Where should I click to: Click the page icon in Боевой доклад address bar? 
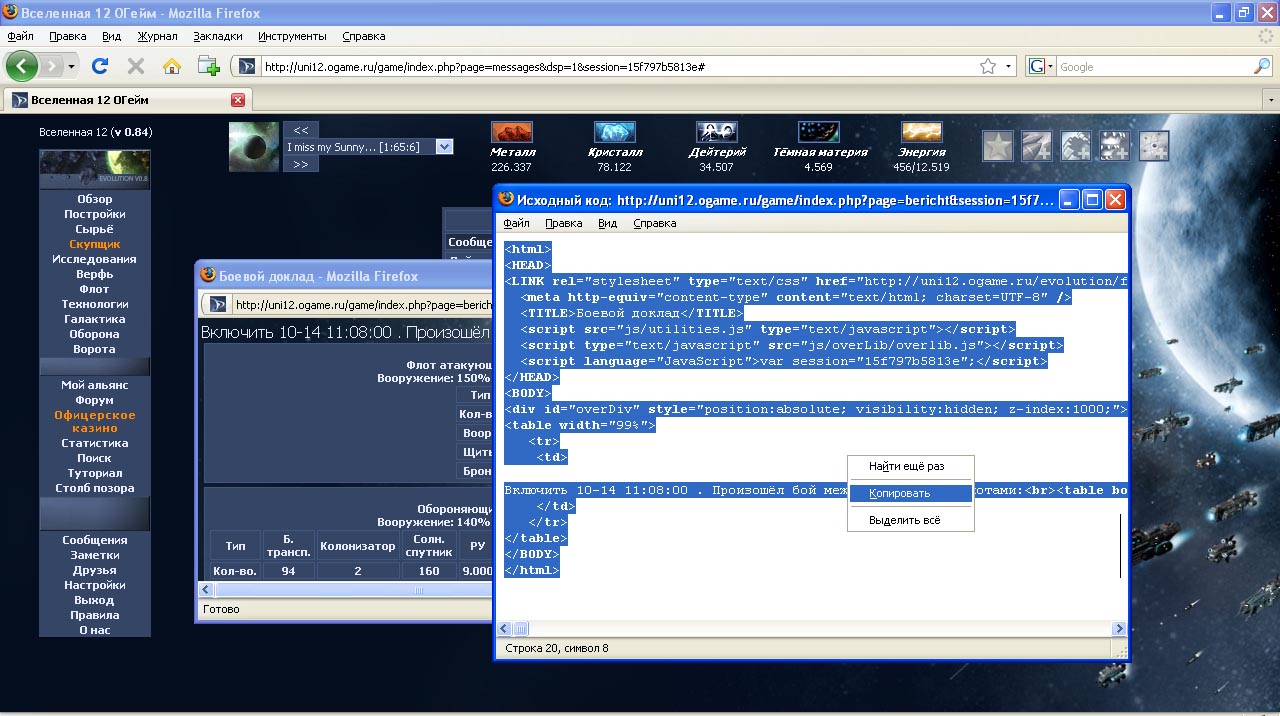coord(218,304)
